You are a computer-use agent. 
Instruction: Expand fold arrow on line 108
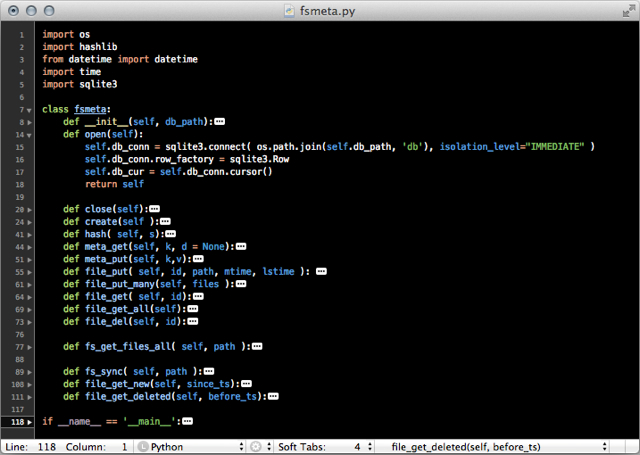point(29,385)
